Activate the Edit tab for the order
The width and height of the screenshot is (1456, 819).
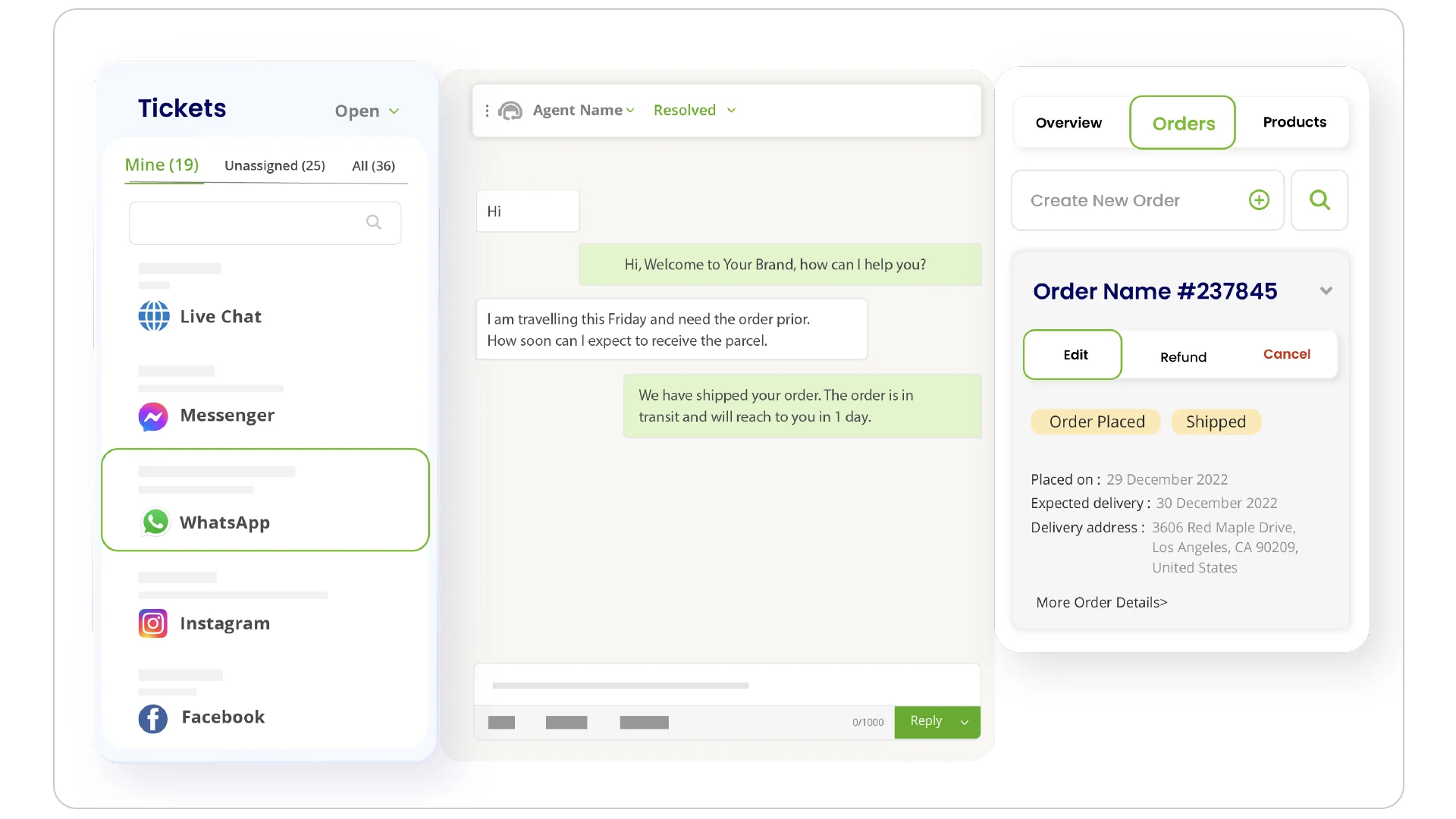[x=1073, y=354]
